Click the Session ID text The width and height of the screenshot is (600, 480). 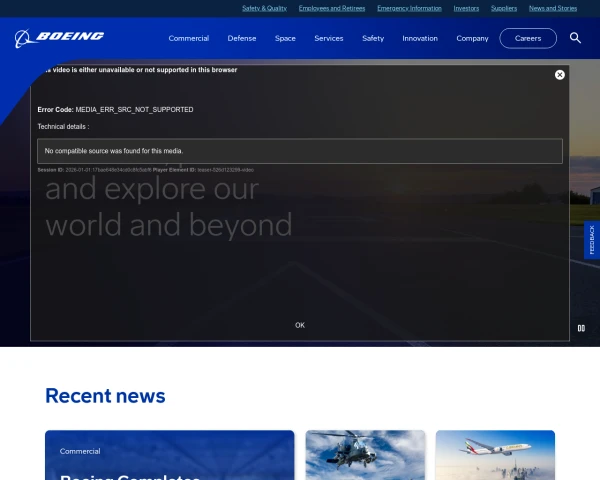[x=95, y=170]
